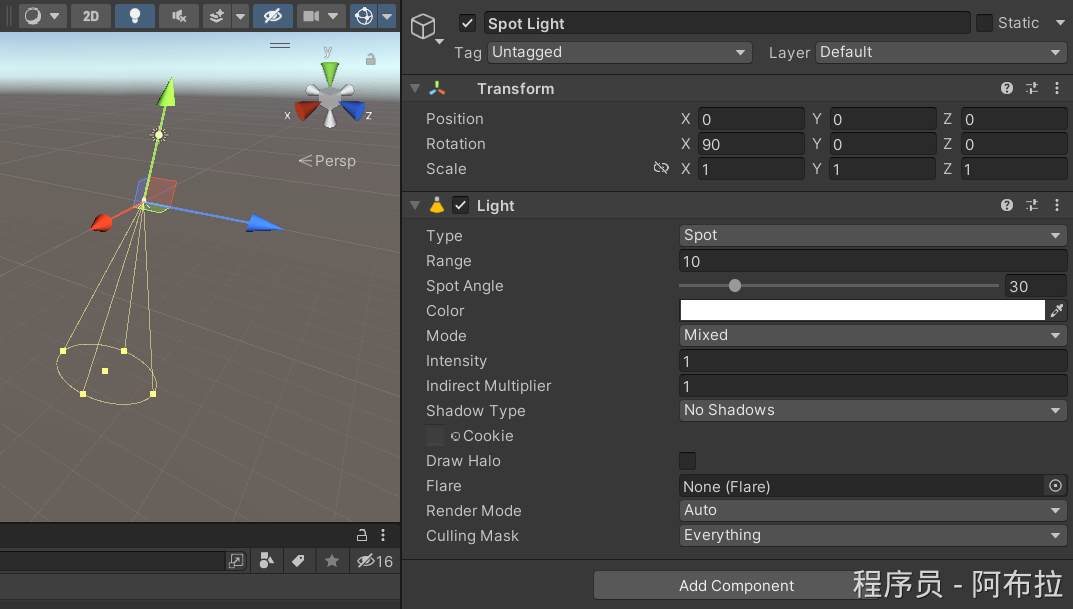This screenshot has width=1073, height=609.
Task: Open the project panel more options menu
Action: pos(383,535)
